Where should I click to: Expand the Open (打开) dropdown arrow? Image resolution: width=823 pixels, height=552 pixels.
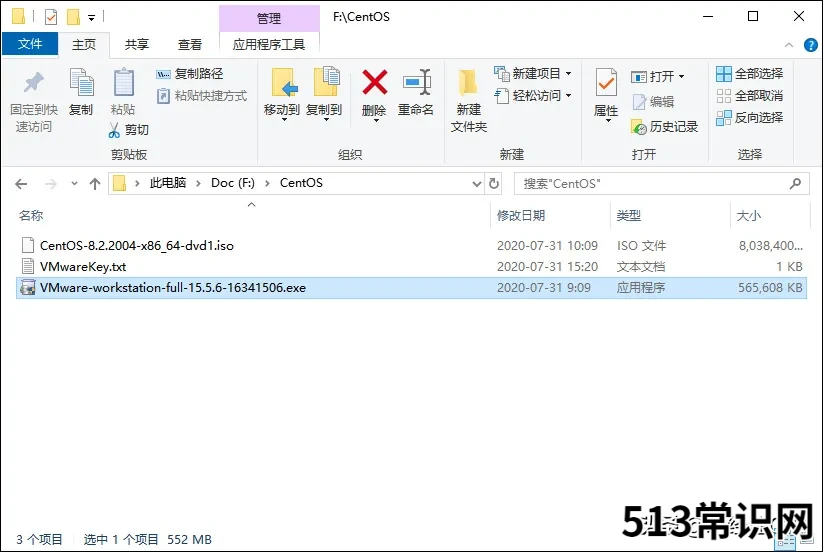pyautogui.click(x=681, y=77)
